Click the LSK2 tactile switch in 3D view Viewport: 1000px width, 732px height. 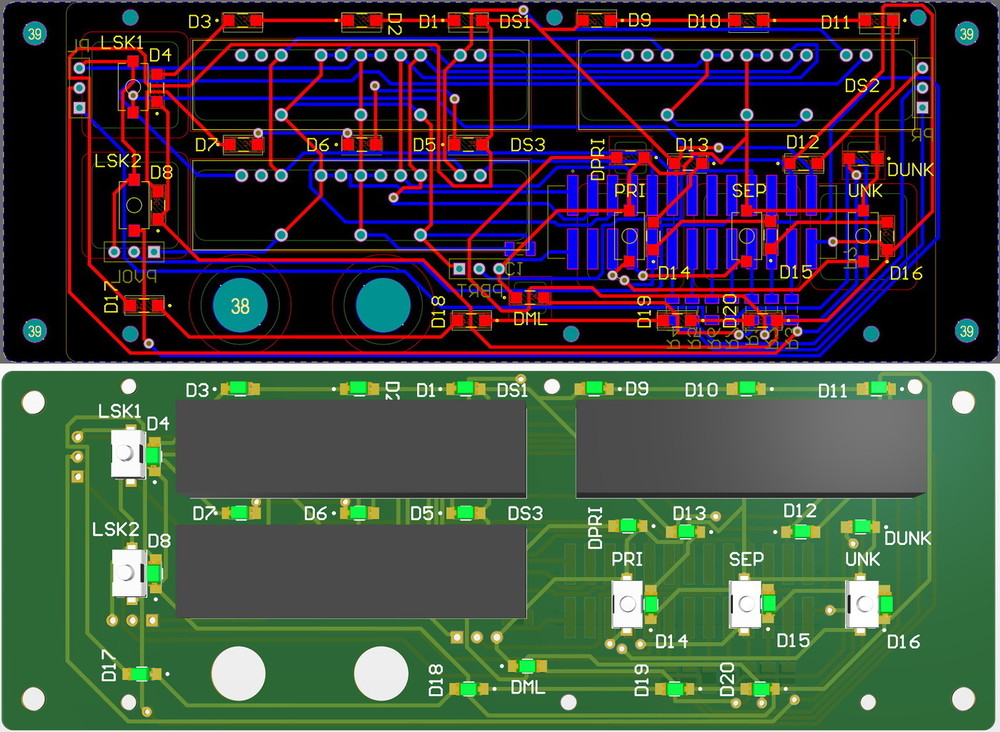pyautogui.click(x=129, y=573)
